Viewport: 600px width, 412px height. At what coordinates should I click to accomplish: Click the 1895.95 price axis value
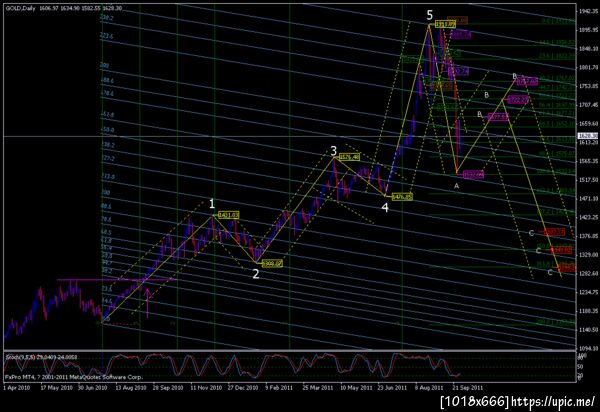point(589,30)
